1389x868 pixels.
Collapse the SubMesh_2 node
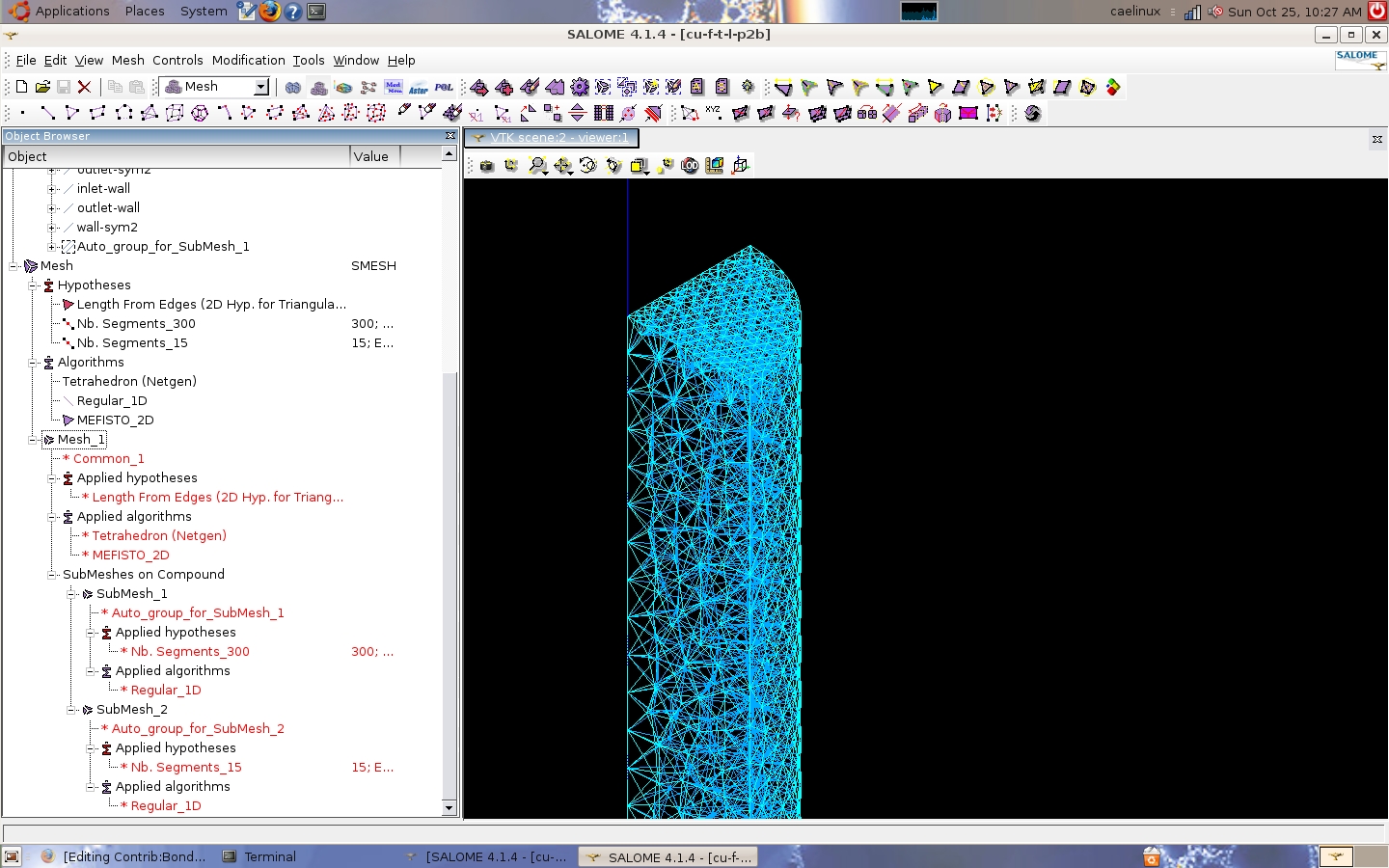point(71,709)
